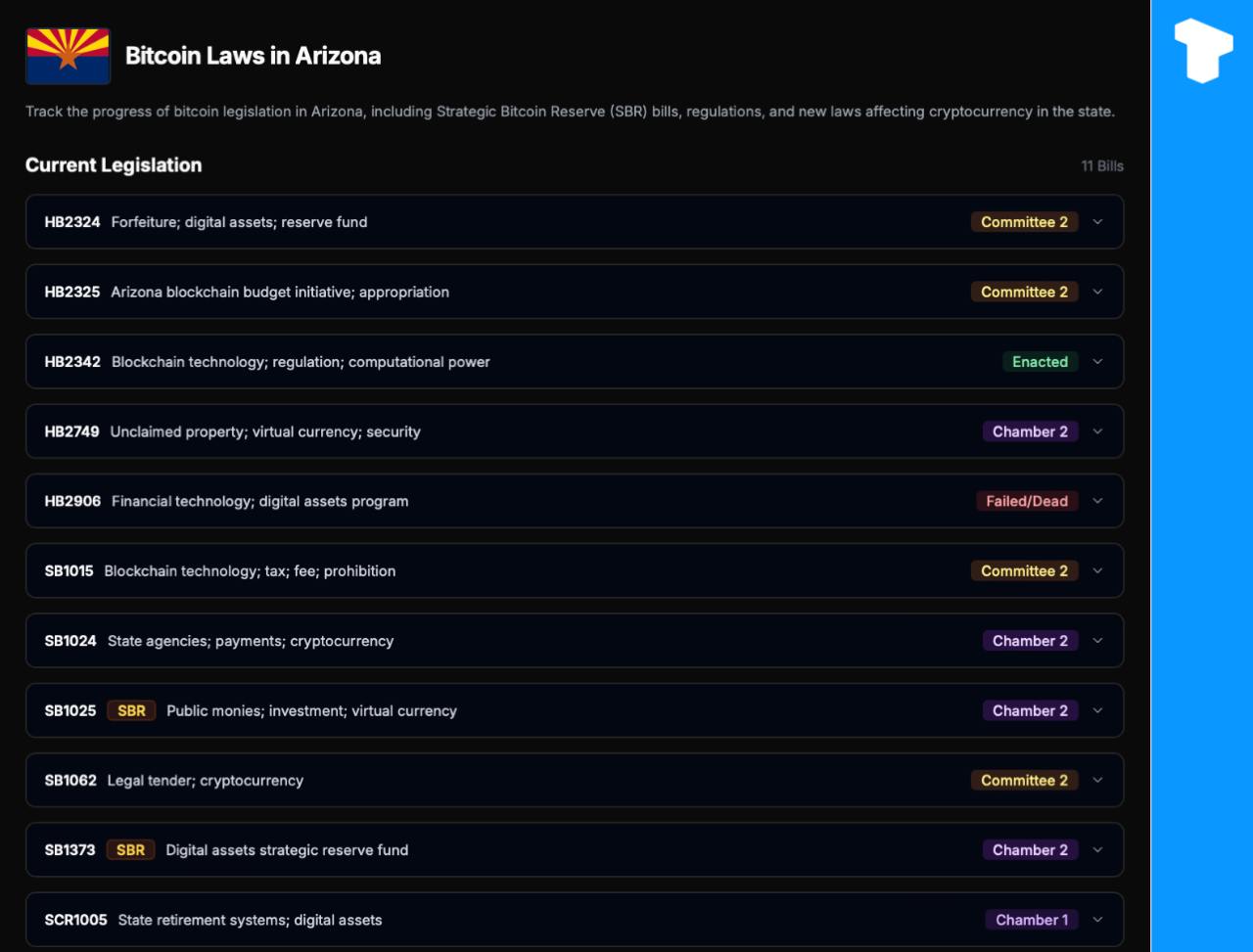Click the Arizona state flag icon
The height and width of the screenshot is (952, 1253).
(68, 56)
